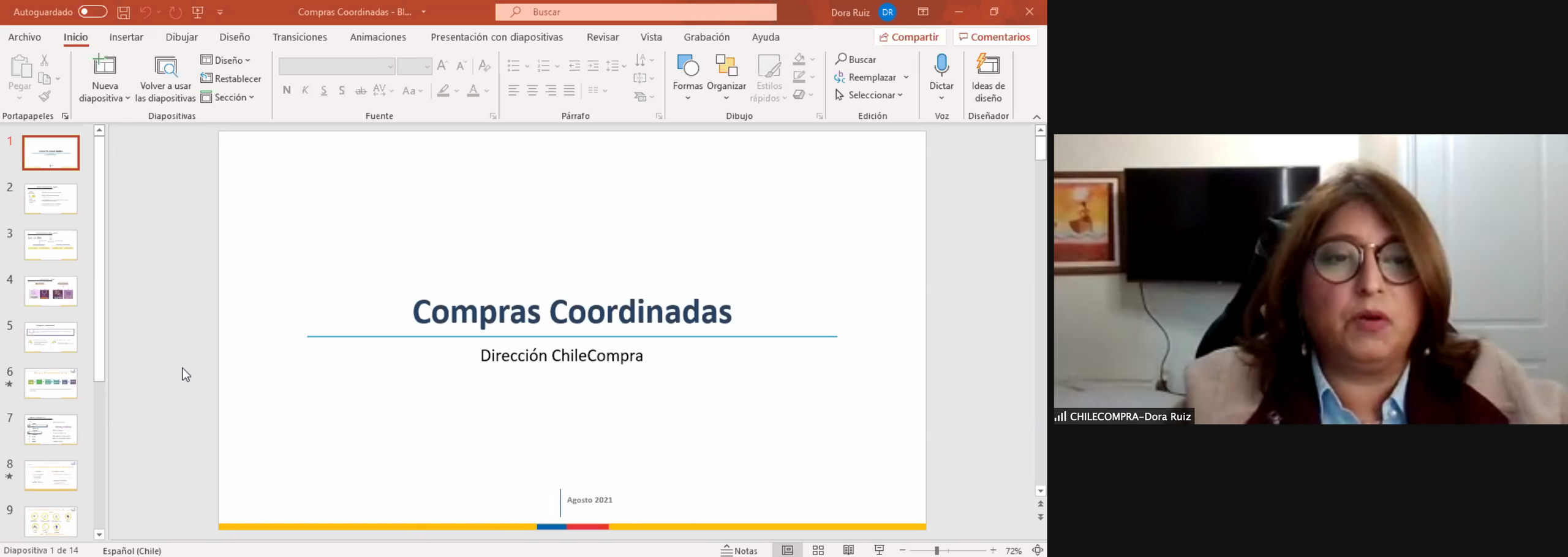The image size is (1568, 557).
Task: Expand the Diseño layout dropdown
Action: pos(226,60)
